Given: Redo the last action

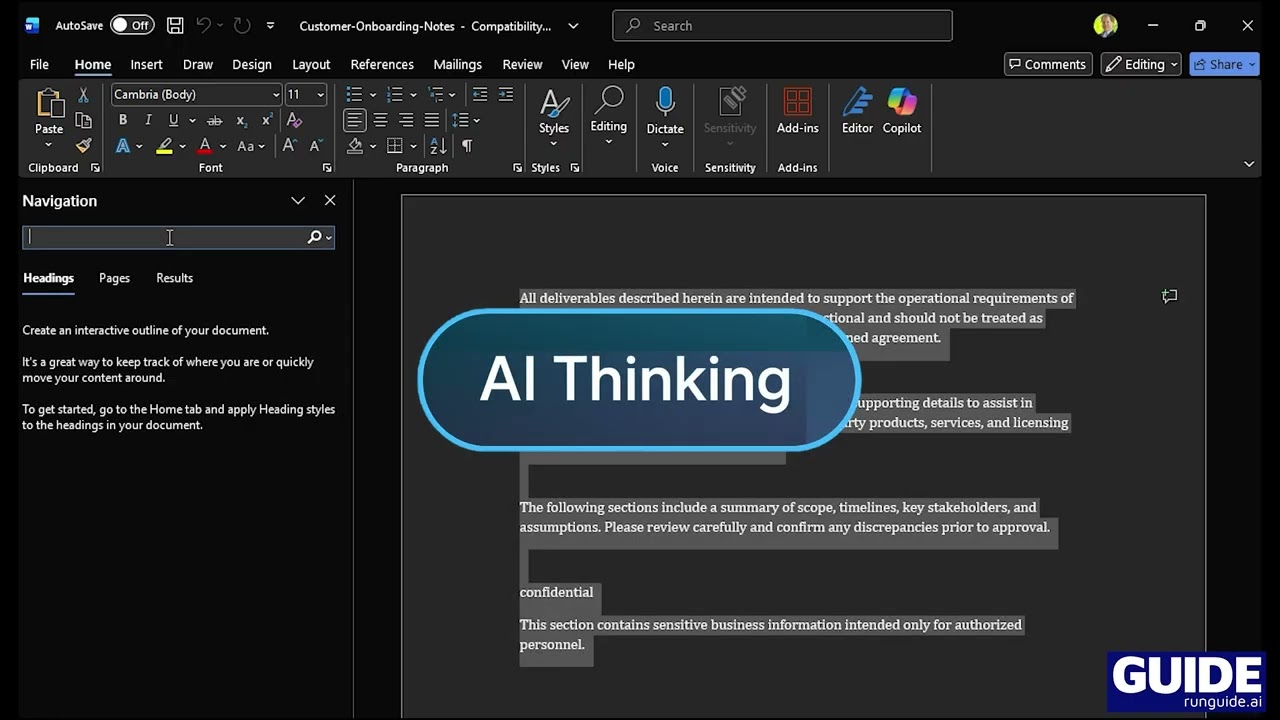Looking at the screenshot, I should pyautogui.click(x=241, y=26).
